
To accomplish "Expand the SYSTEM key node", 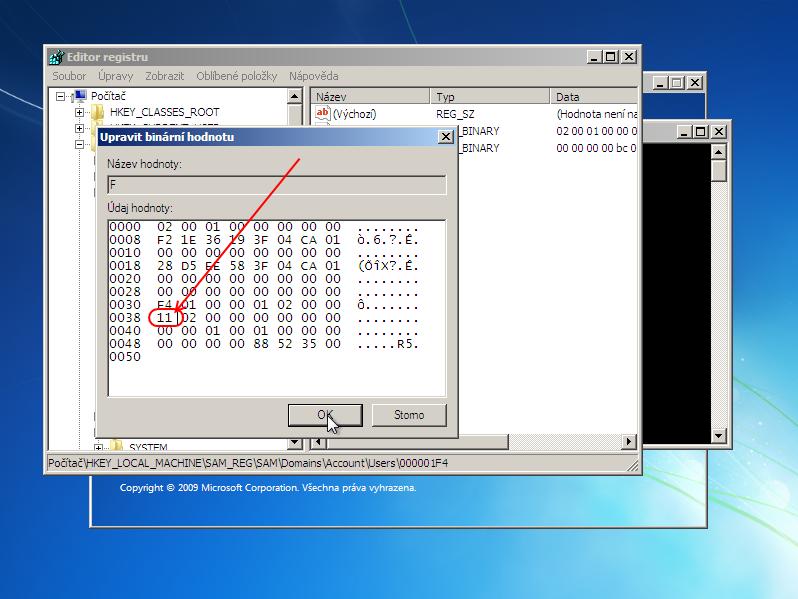I will [98, 446].
